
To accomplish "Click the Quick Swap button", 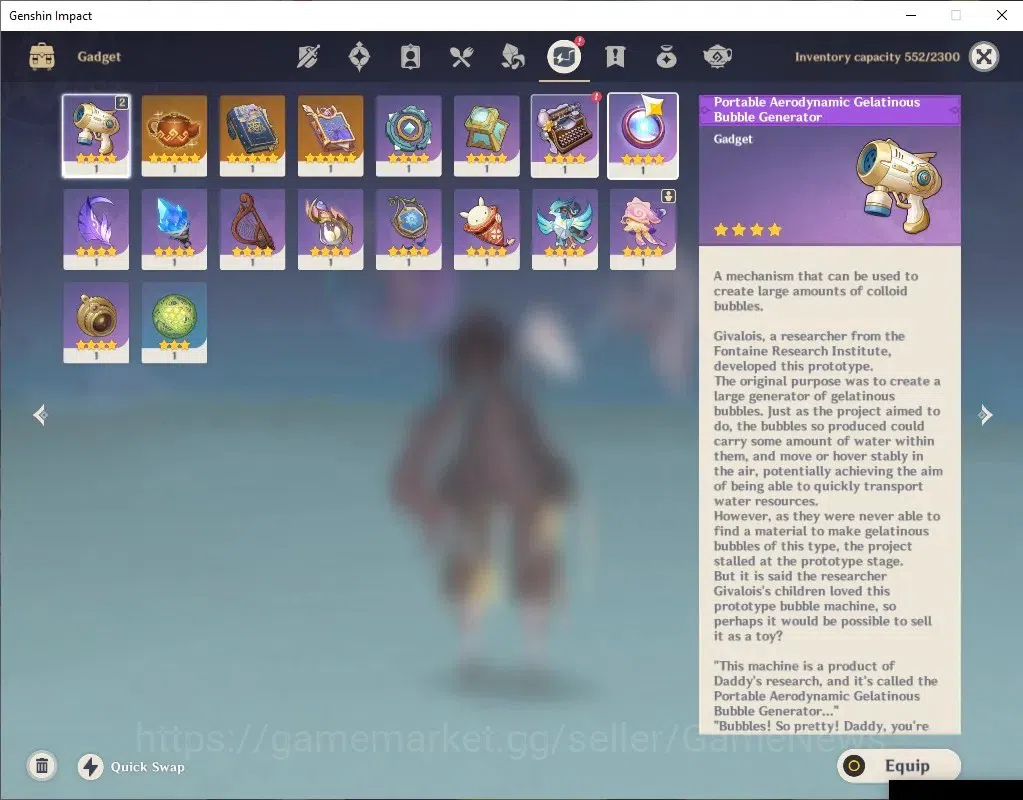I will pyautogui.click(x=131, y=767).
